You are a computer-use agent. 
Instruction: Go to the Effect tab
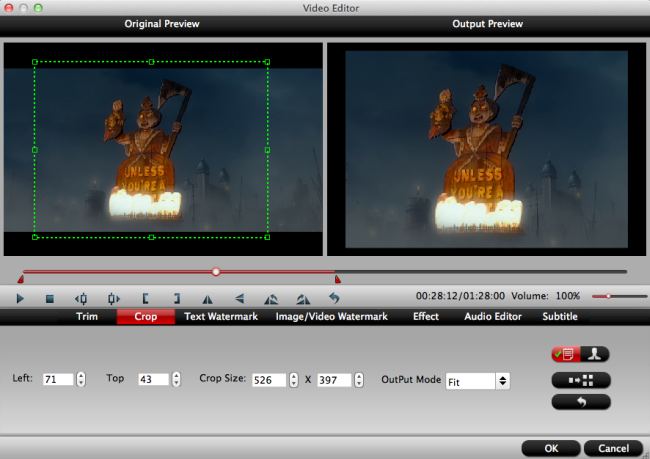click(426, 316)
